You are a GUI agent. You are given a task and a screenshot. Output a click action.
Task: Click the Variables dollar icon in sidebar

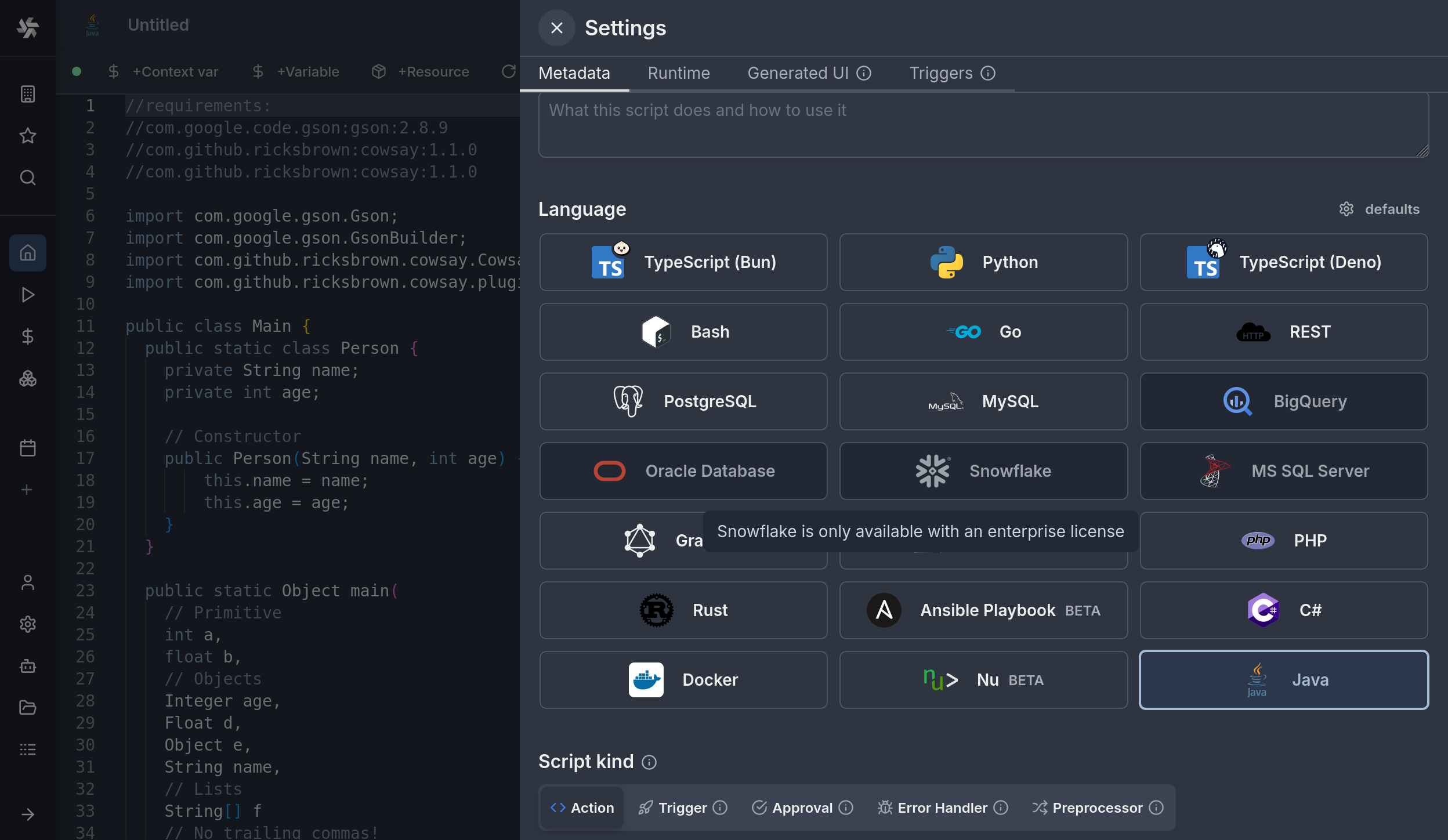[x=27, y=336]
